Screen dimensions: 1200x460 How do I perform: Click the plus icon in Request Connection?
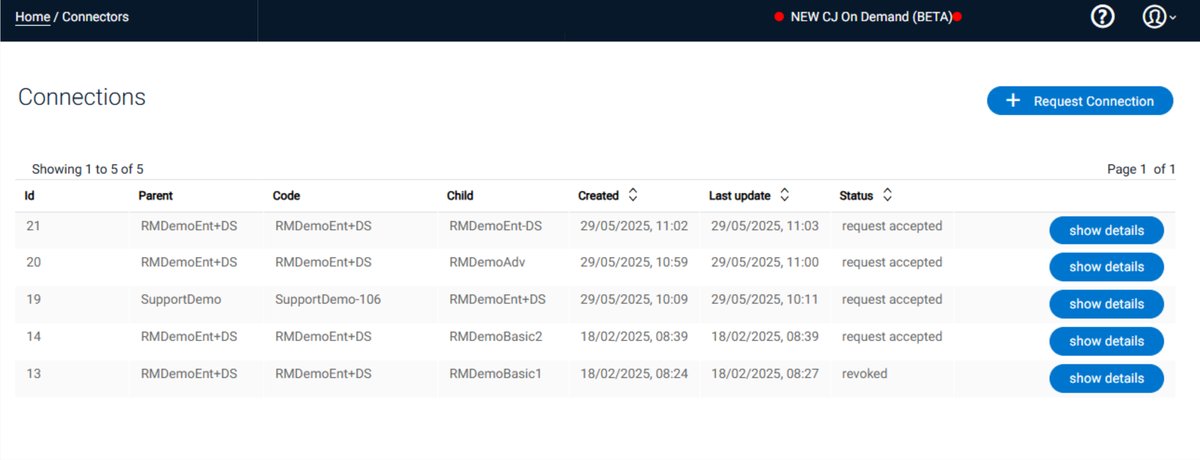[x=1013, y=100]
